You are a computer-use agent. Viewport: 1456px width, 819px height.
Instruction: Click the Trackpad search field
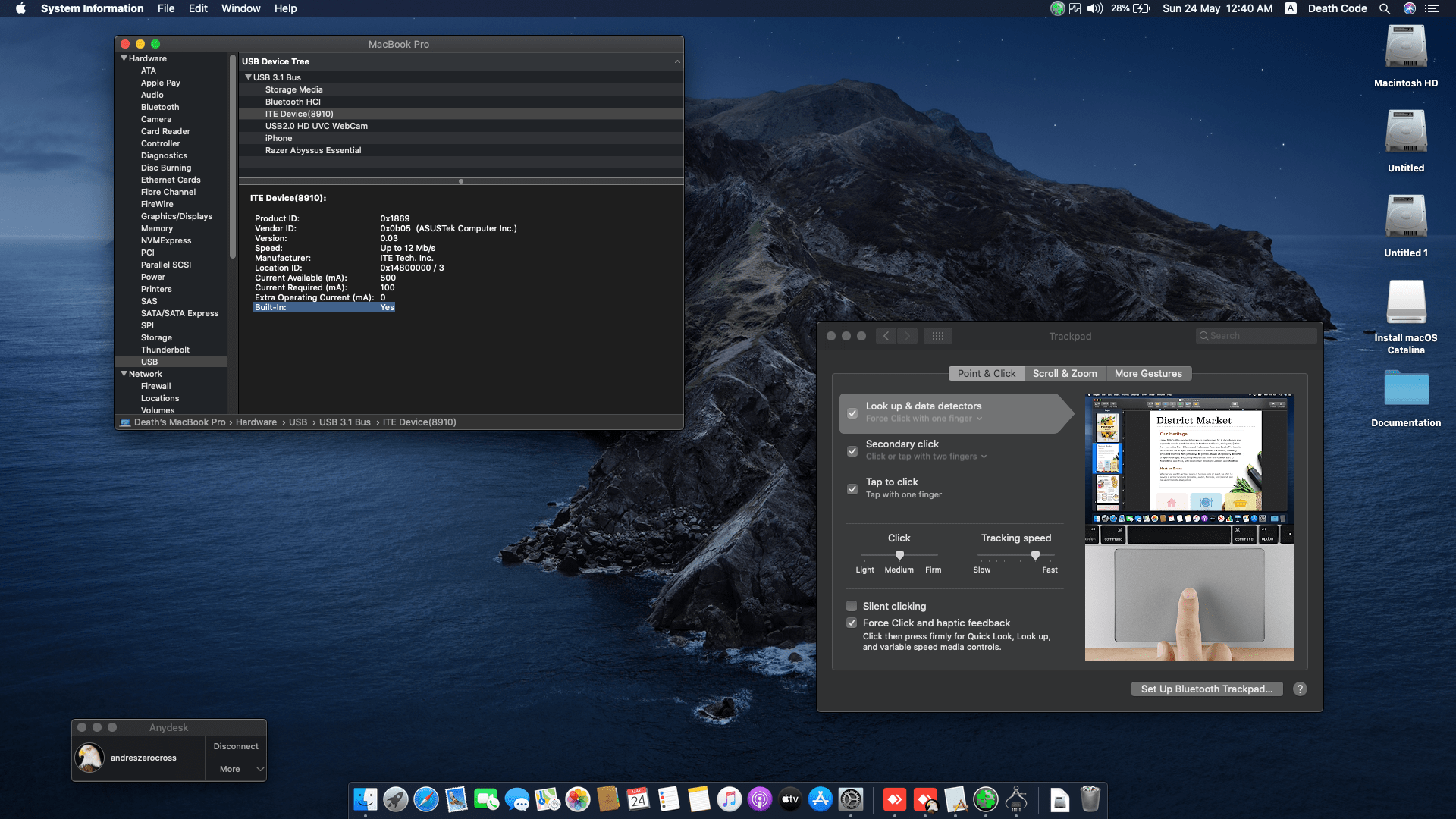[x=1256, y=336]
